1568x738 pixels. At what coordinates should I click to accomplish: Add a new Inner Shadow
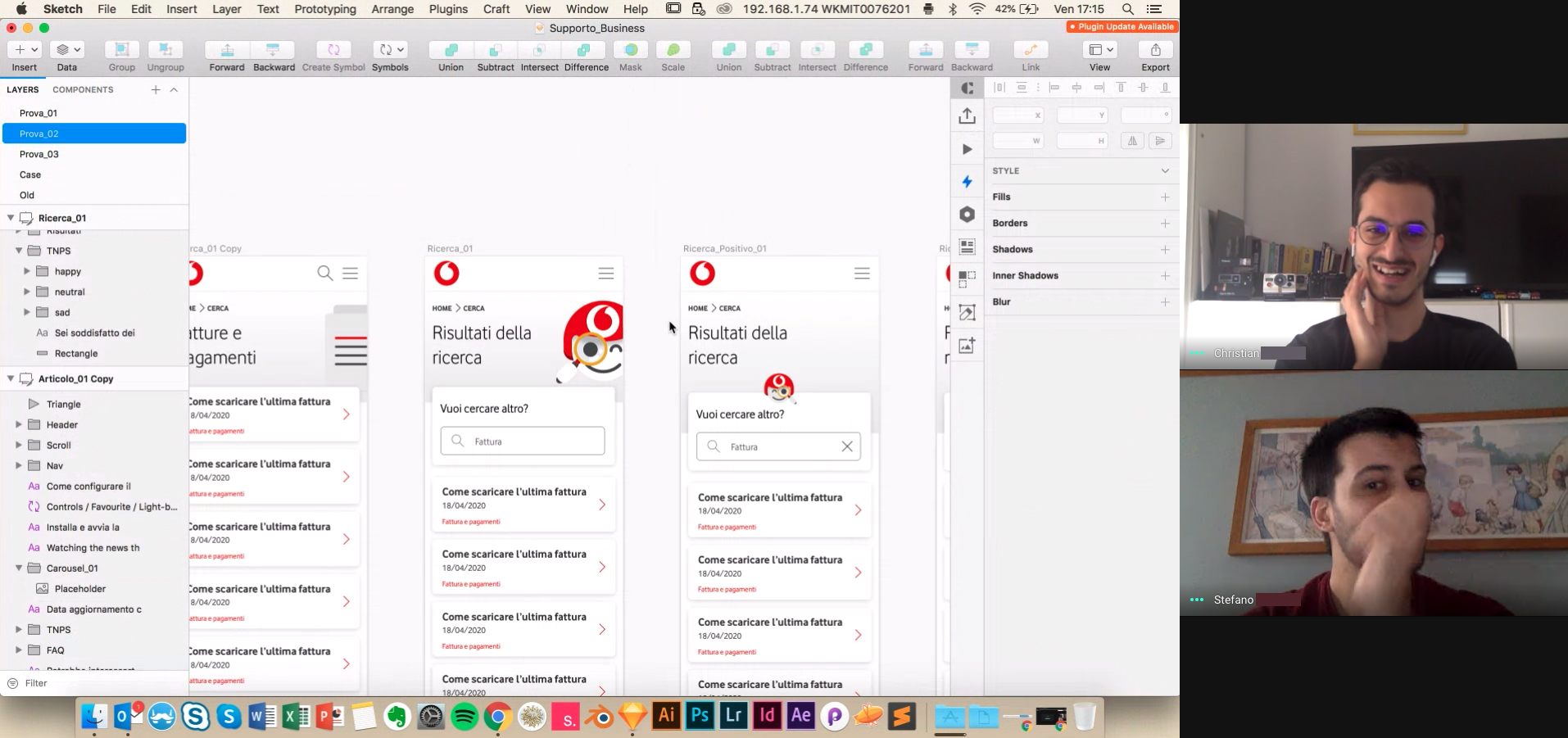(1165, 276)
